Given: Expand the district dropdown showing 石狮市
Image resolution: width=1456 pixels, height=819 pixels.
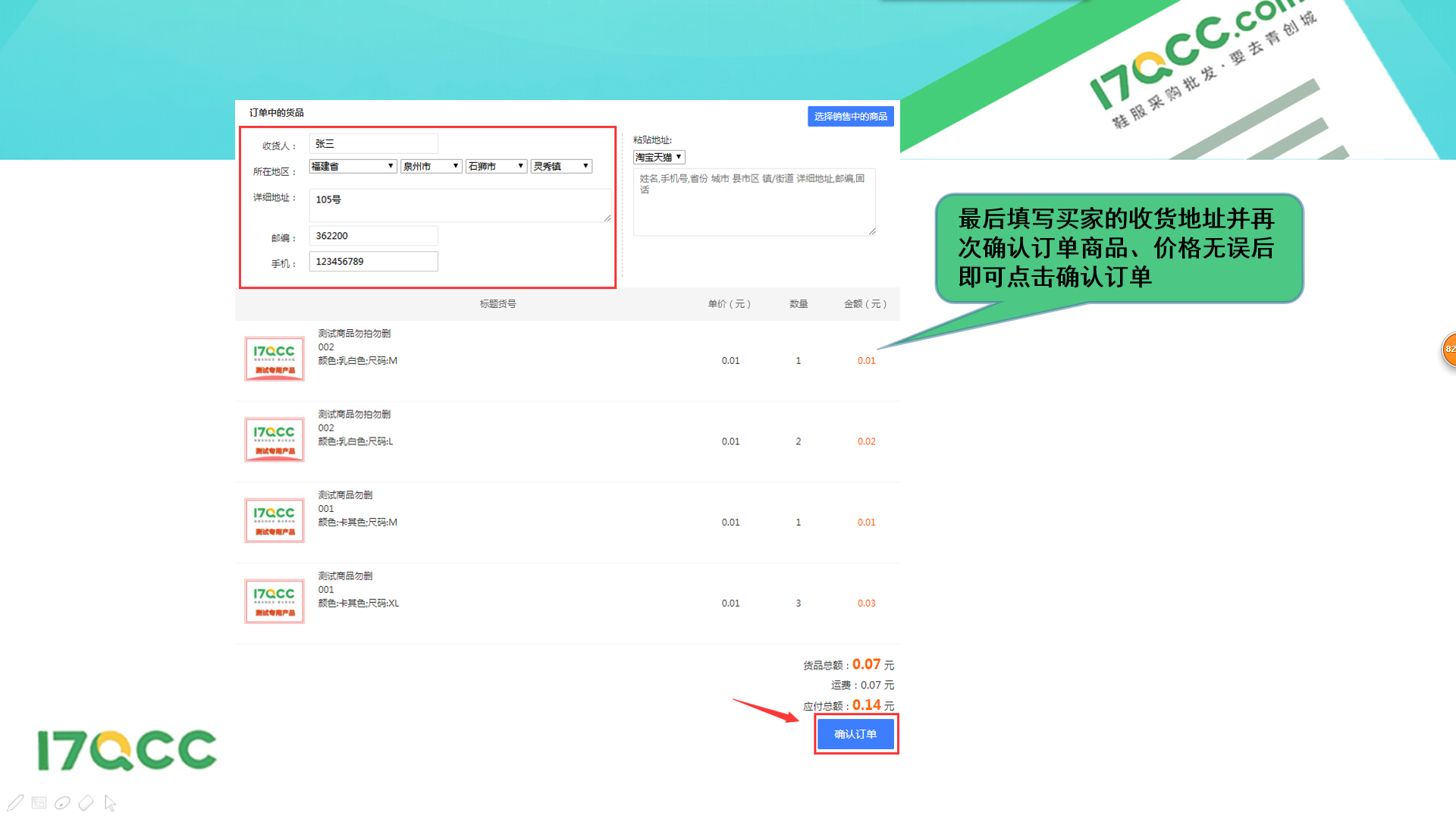Looking at the screenshot, I should click(x=496, y=166).
